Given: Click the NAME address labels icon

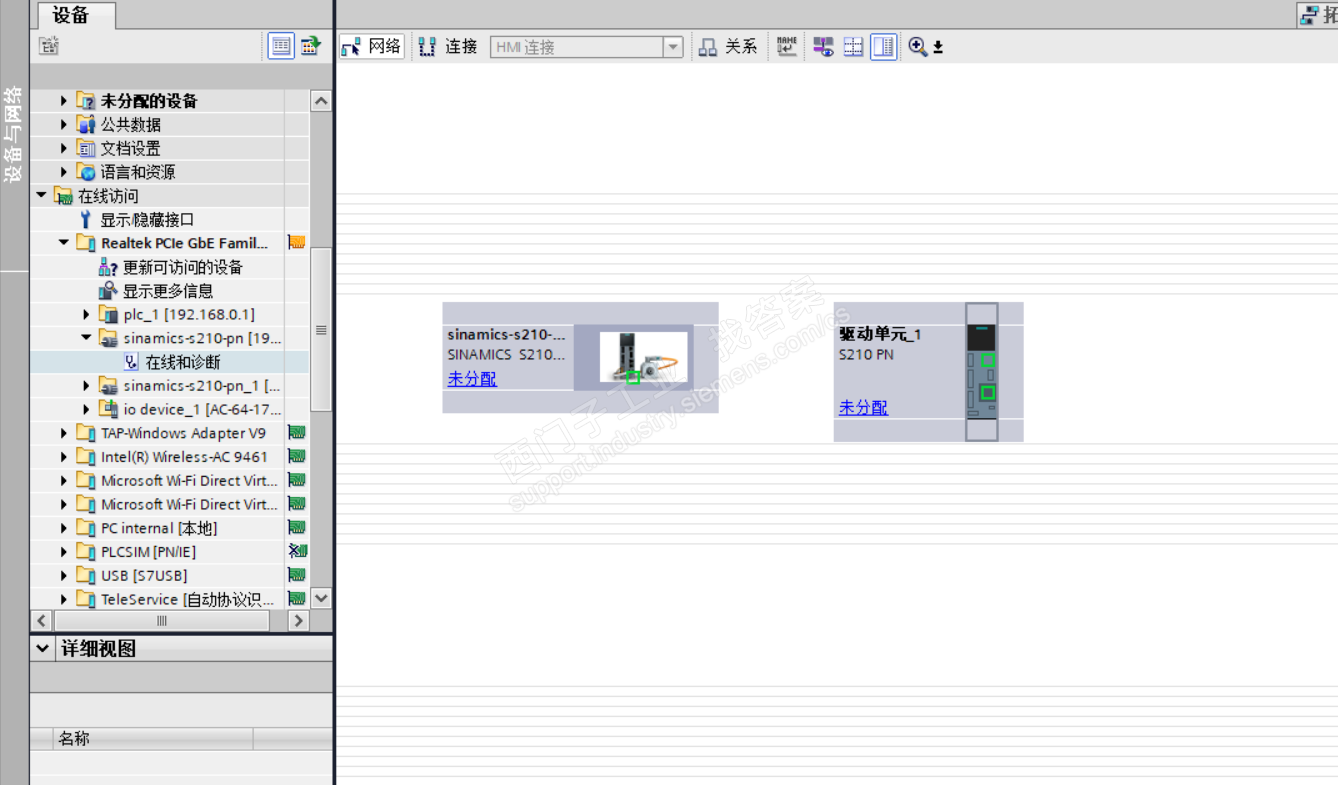Looking at the screenshot, I should coord(787,46).
